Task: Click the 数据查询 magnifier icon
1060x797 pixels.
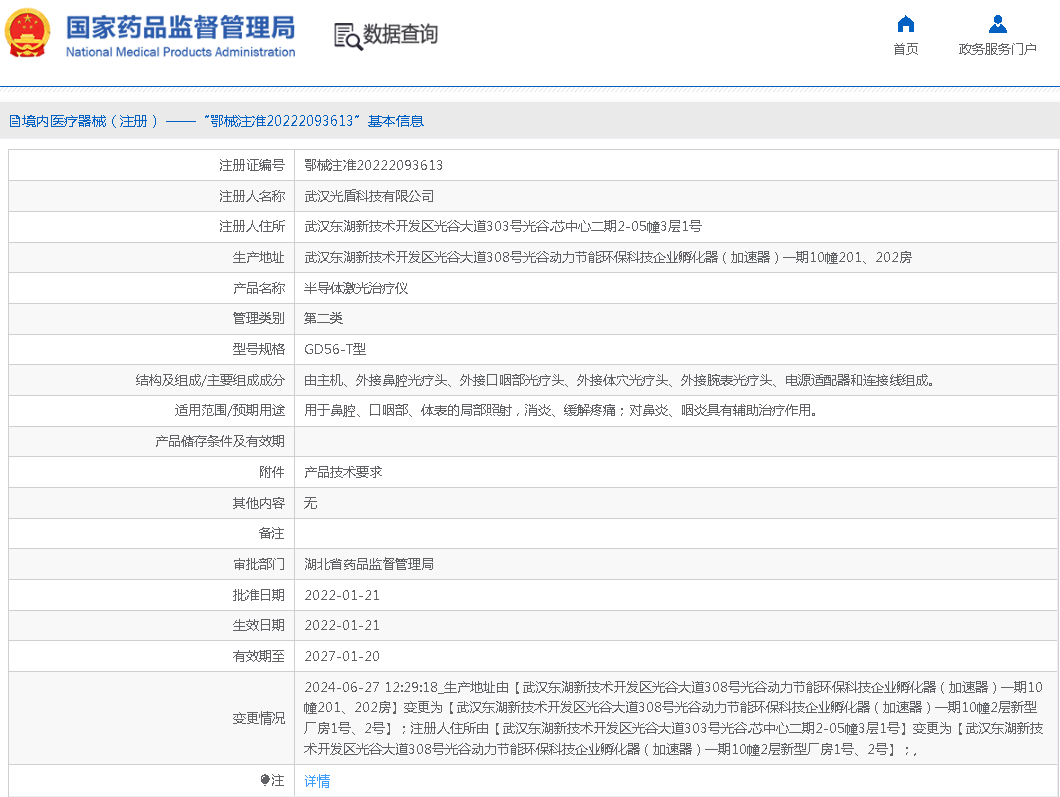Action: 348,35
